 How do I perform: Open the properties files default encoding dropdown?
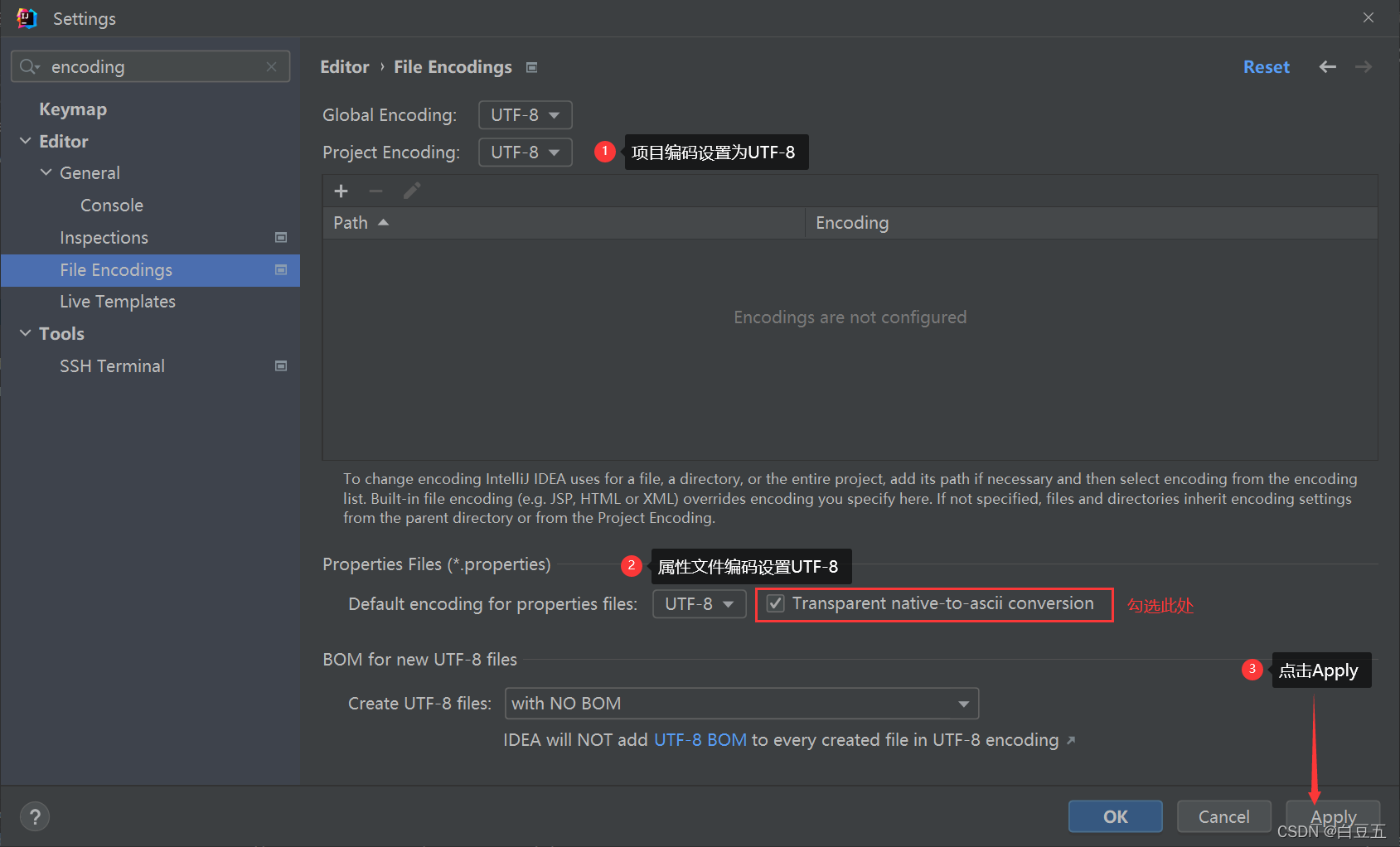tap(700, 604)
